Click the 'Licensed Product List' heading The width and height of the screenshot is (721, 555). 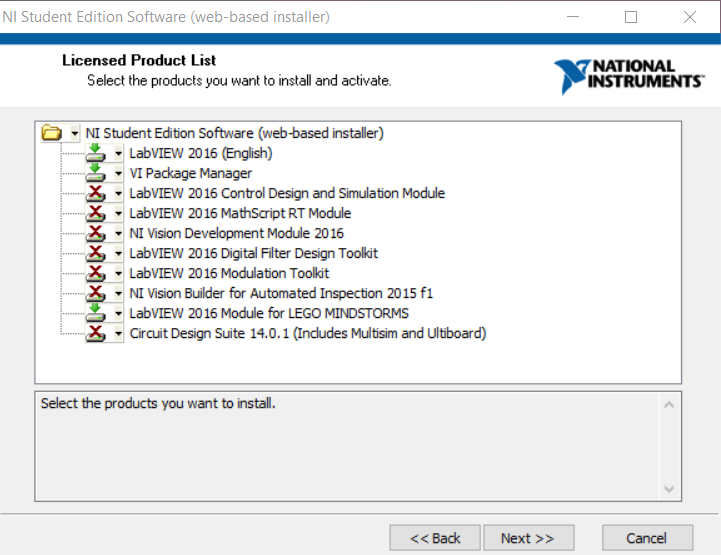(x=139, y=60)
